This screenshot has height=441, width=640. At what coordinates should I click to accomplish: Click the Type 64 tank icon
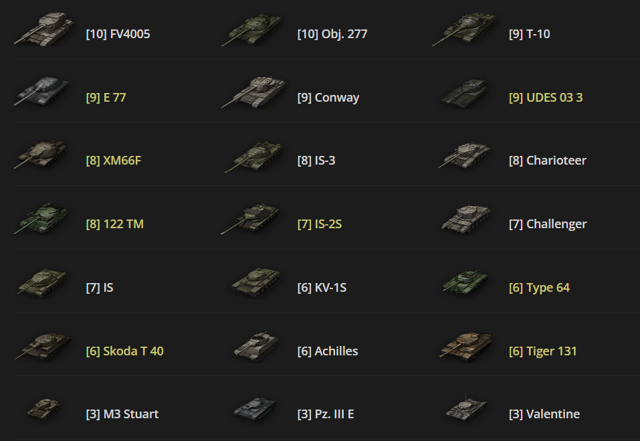click(465, 282)
